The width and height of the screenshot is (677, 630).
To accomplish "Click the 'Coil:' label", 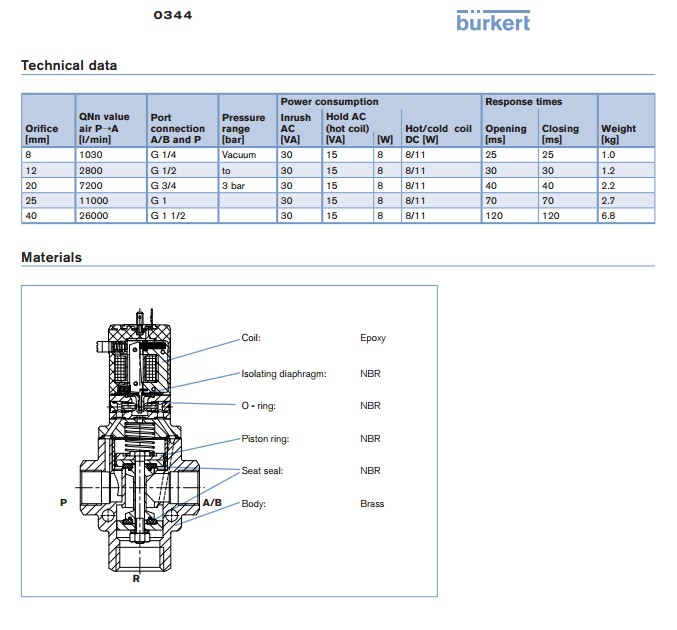I will pyautogui.click(x=251, y=338).
